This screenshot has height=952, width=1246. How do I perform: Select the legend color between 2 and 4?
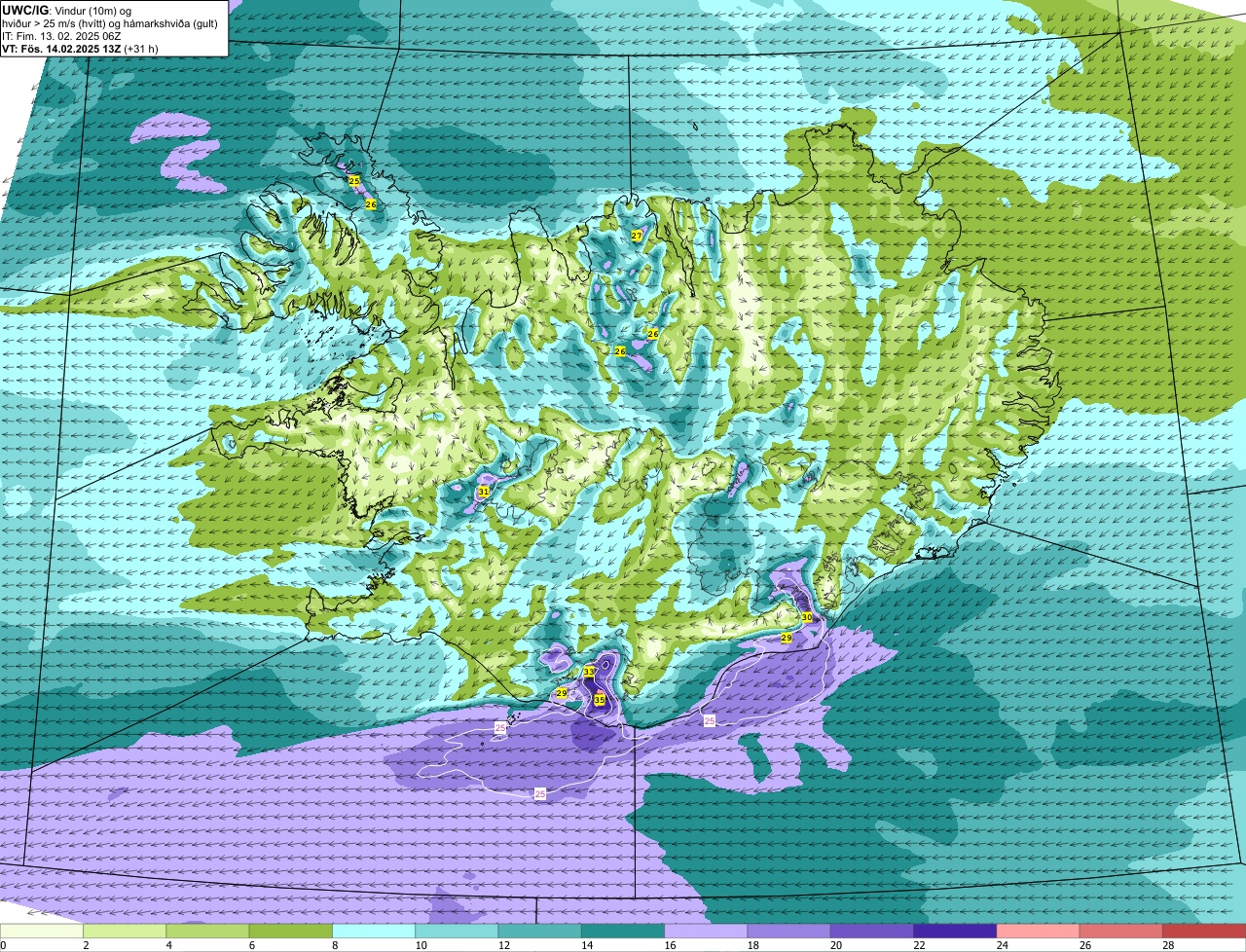(x=126, y=931)
